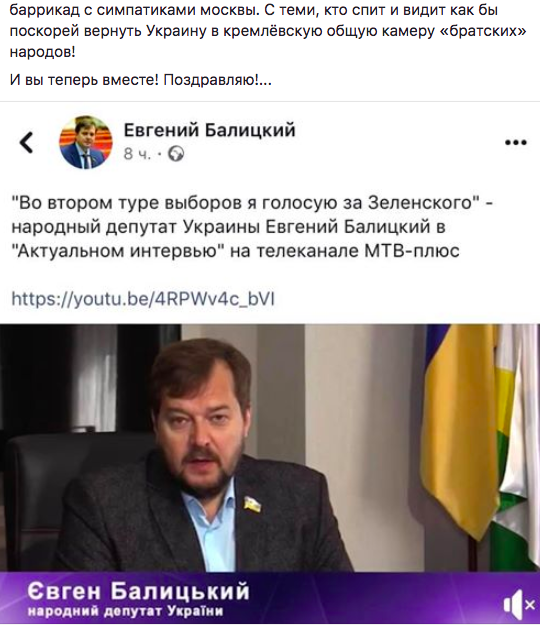Image resolution: width=540 pixels, height=625 pixels.
Task: Click the line И вы теперь вместе!
Action: click(84, 81)
